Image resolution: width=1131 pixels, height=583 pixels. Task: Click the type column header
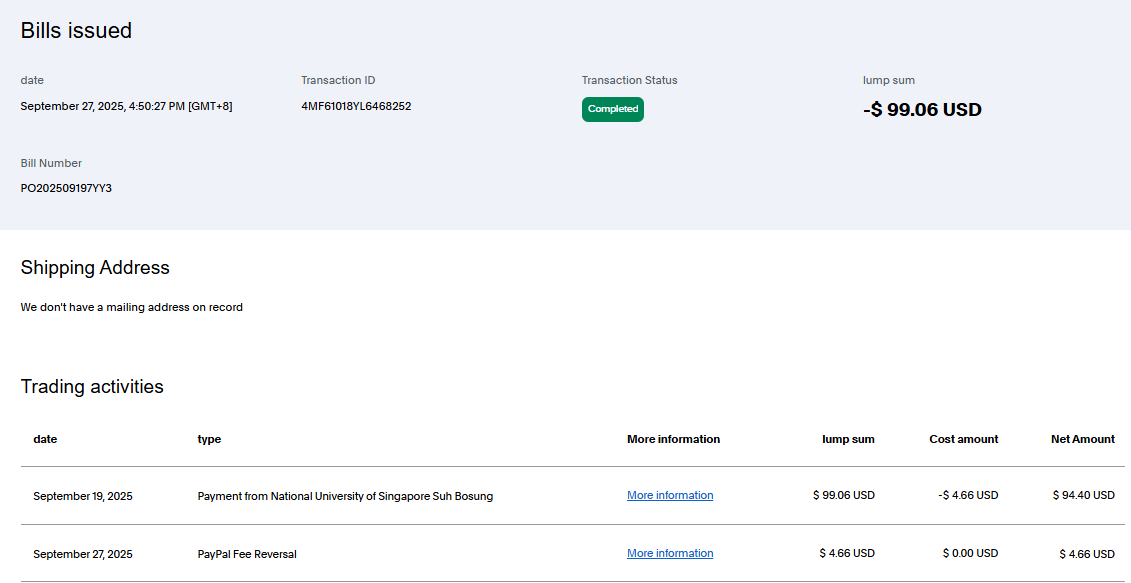tap(209, 439)
